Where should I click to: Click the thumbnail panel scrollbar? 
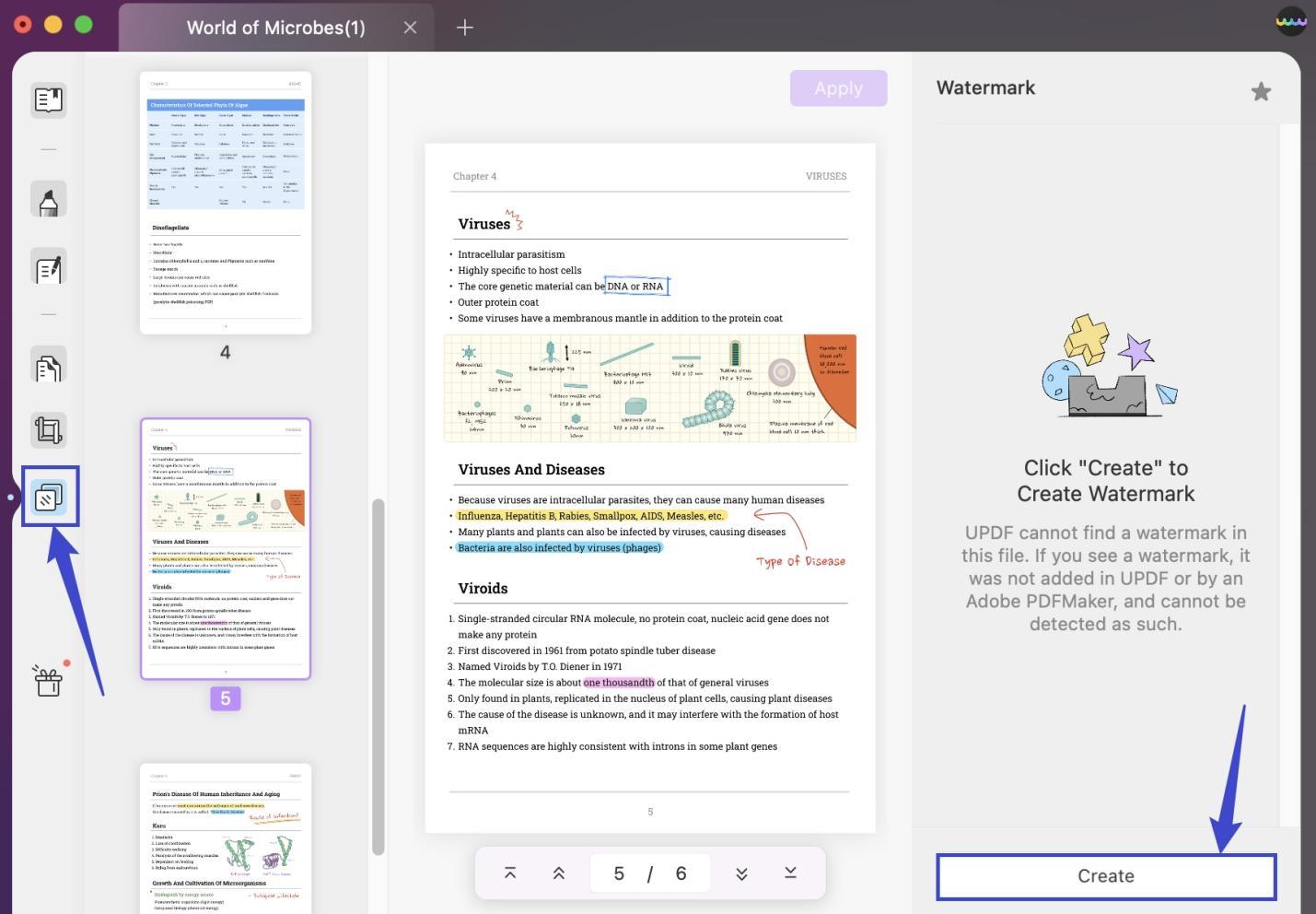point(378,677)
